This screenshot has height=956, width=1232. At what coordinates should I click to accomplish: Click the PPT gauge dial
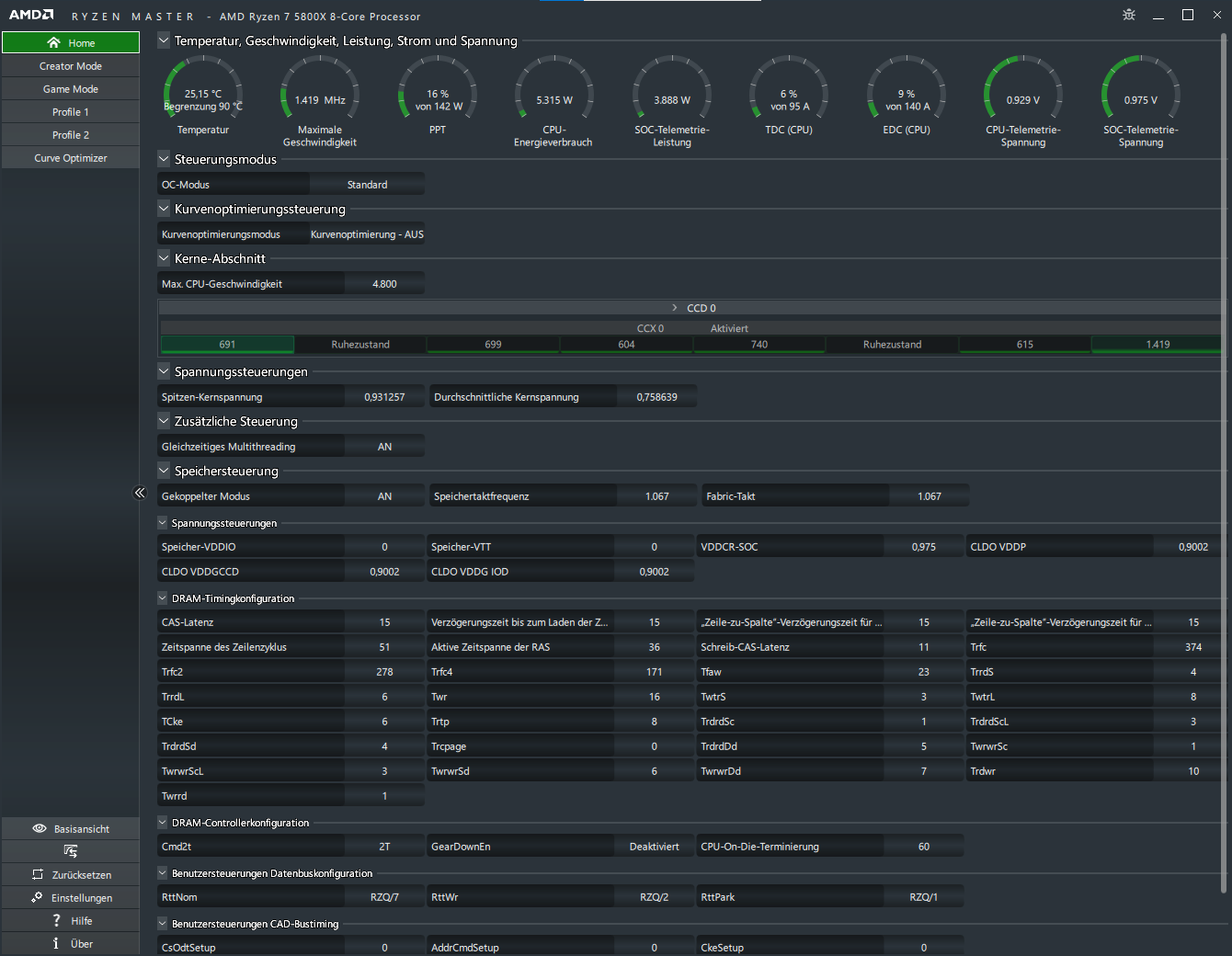pos(438,88)
